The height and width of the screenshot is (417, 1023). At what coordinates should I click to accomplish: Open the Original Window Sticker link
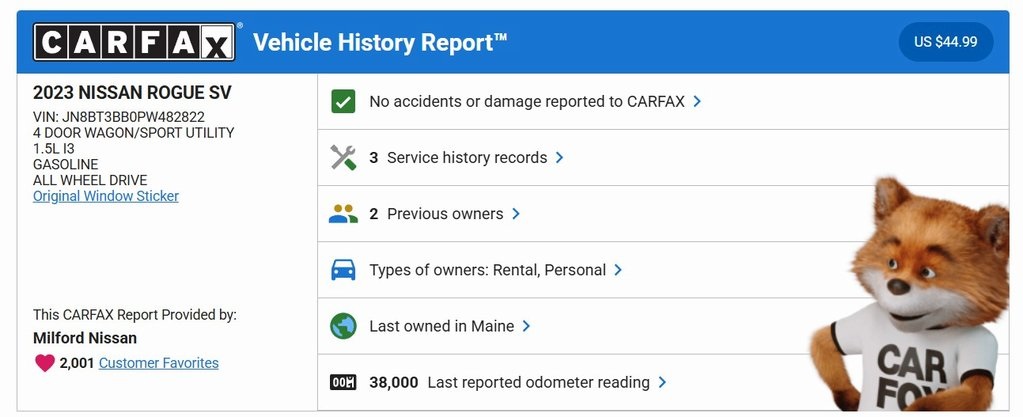tap(106, 196)
